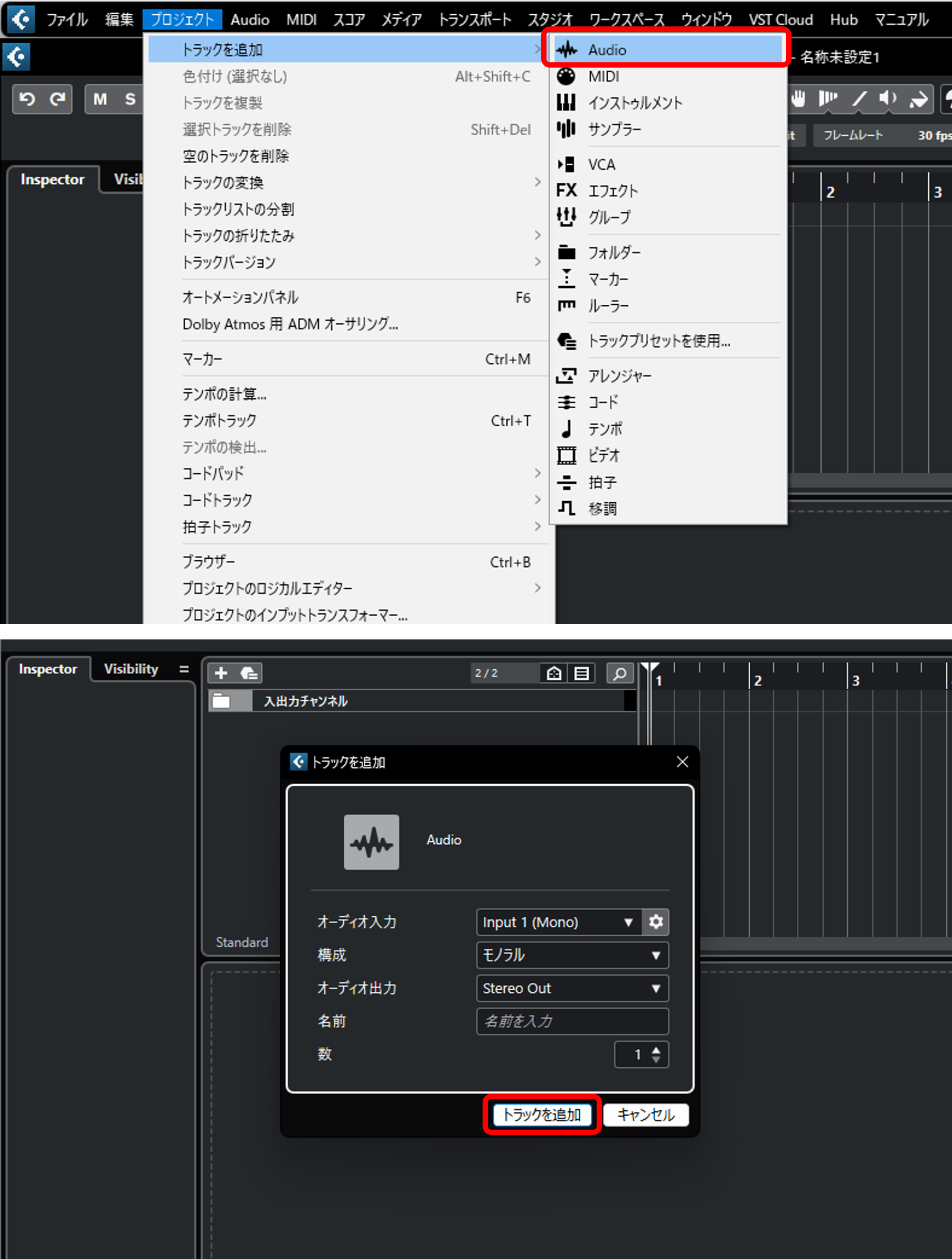Add a マーカー track from submenu

pyautogui.click(x=667, y=279)
